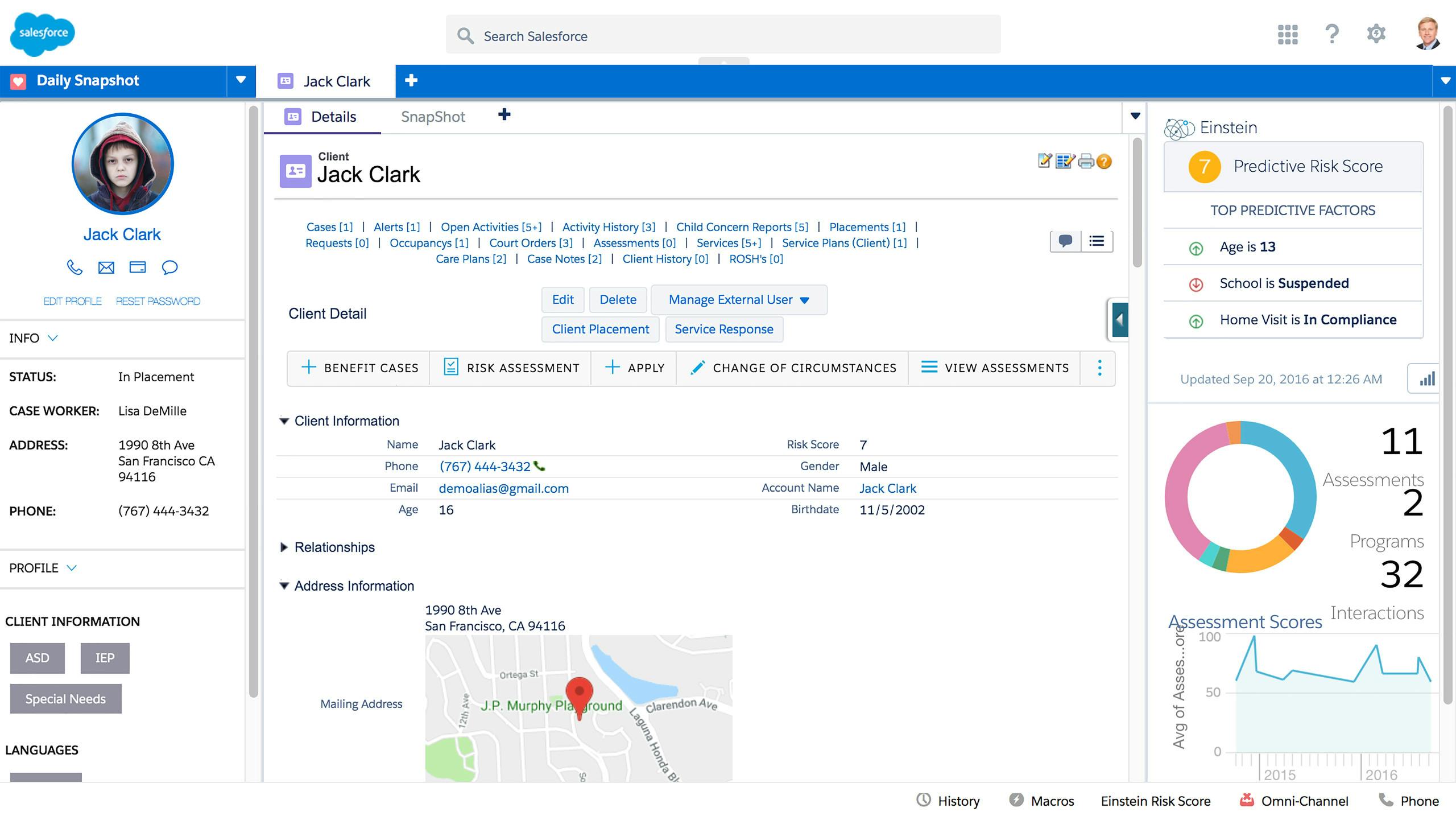Open the Manage External User dropdown
Image resolution: width=1456 pixels, height=816 pixels.
click(739, 299)
